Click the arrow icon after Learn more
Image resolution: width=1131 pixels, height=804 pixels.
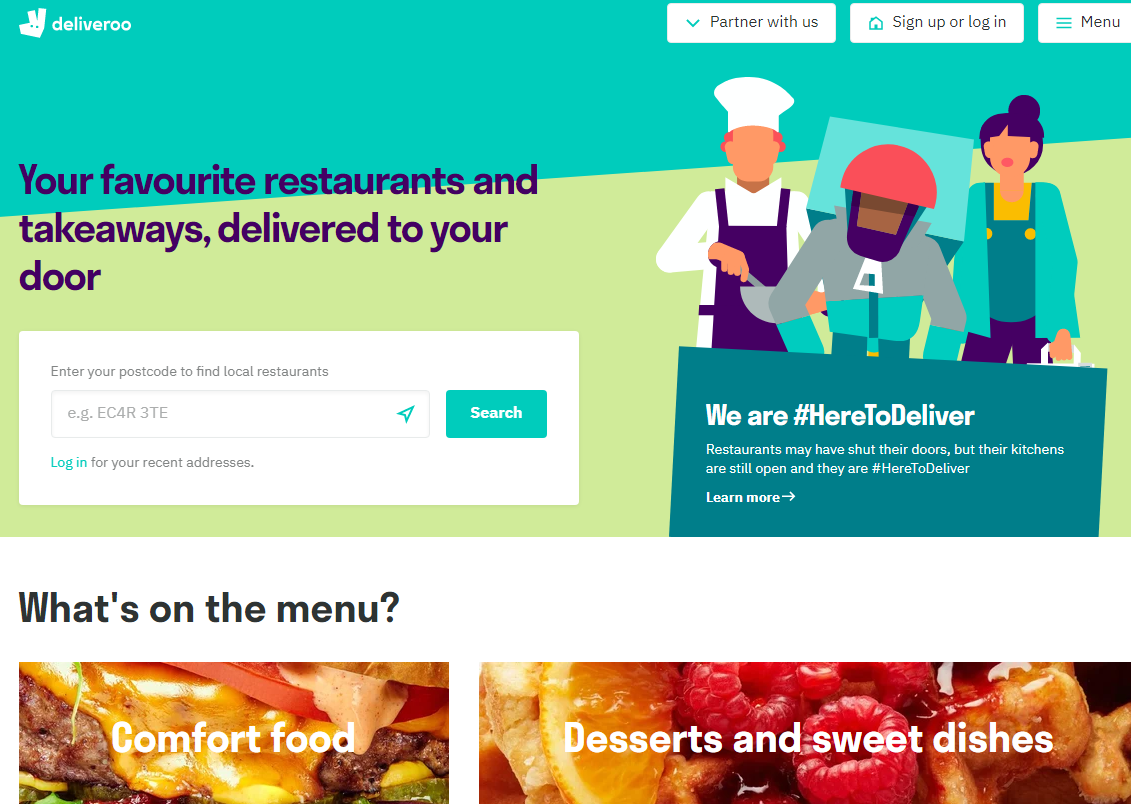(x=789, y=497)
